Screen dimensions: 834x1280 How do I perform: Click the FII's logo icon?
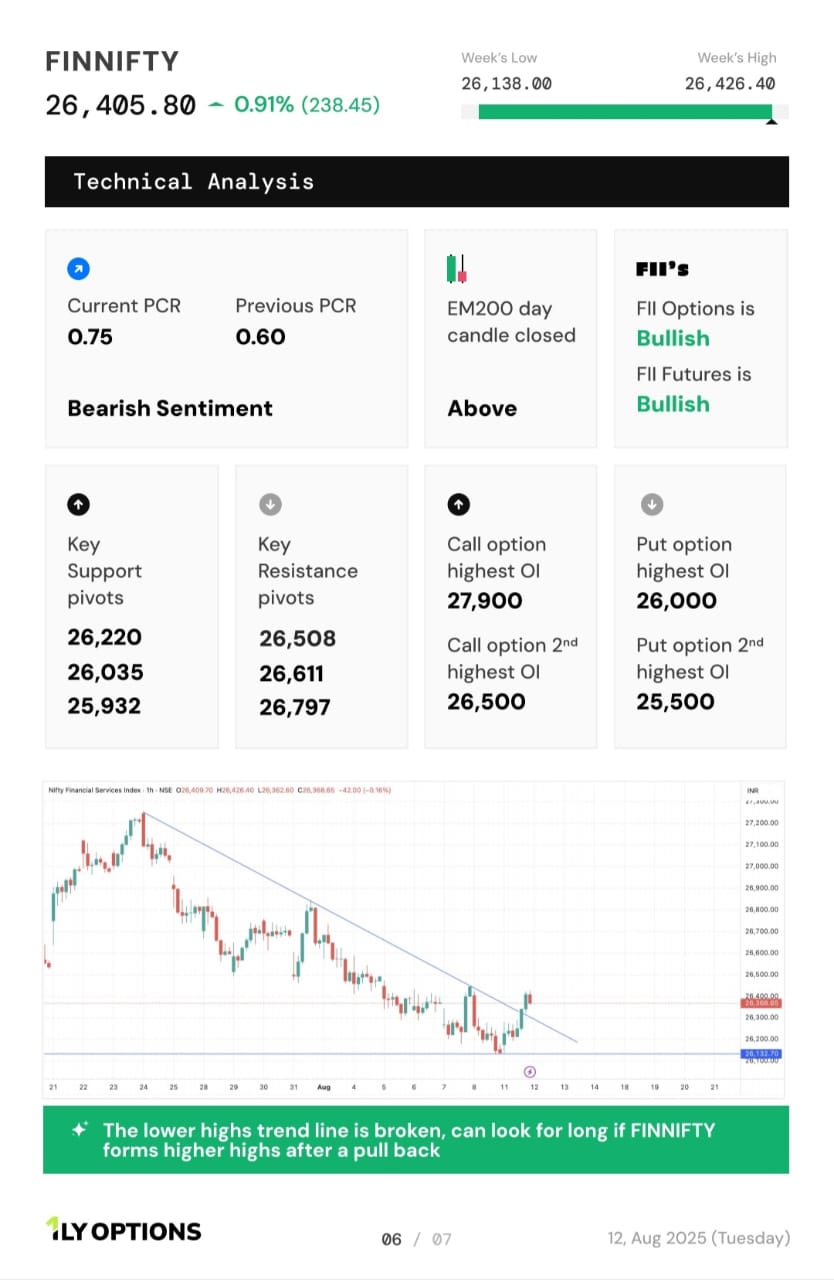[x=662, y=269]
